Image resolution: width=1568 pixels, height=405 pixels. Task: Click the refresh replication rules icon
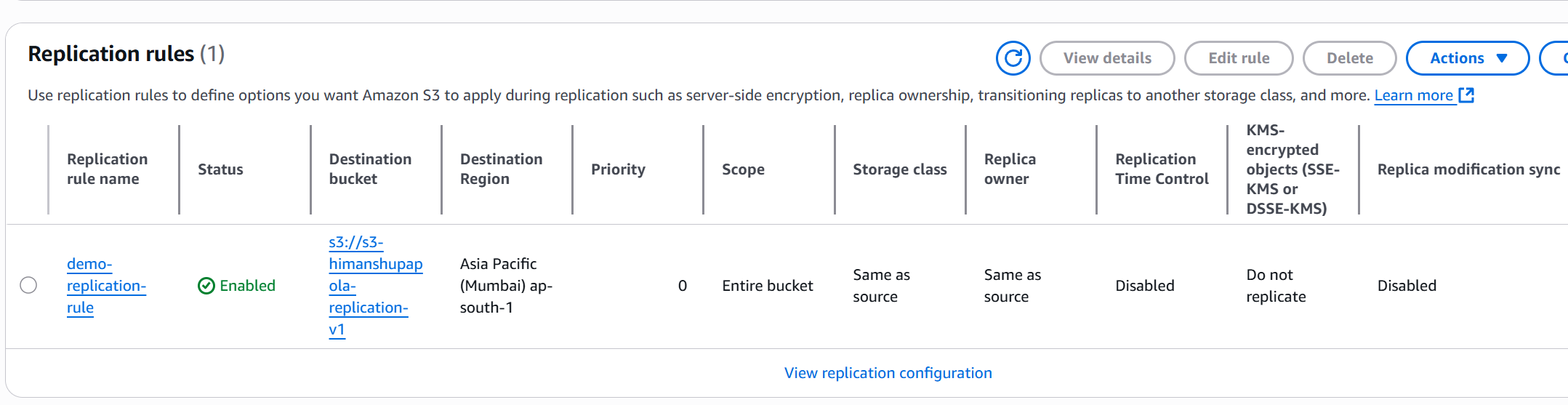coord(1013,58)
